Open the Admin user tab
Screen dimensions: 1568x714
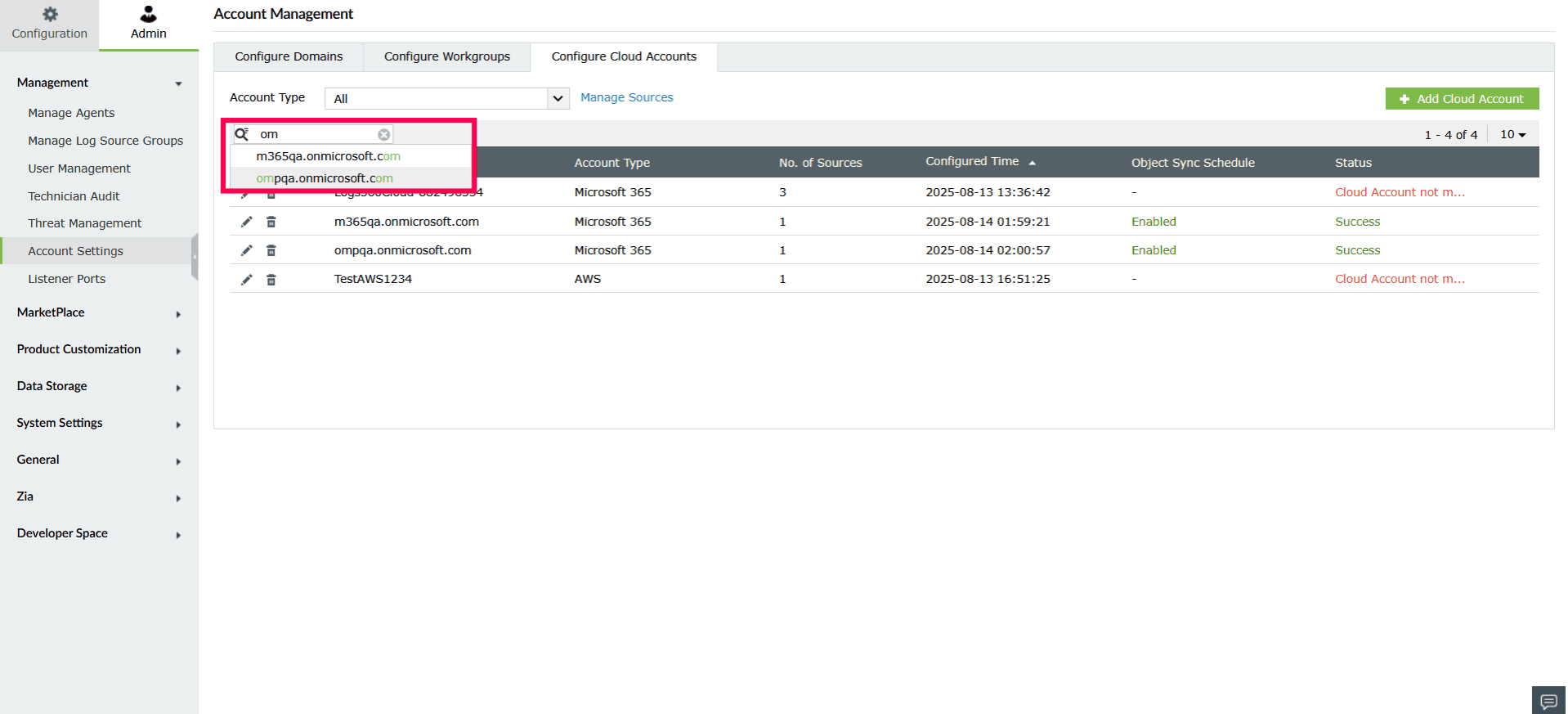[148, 25]
